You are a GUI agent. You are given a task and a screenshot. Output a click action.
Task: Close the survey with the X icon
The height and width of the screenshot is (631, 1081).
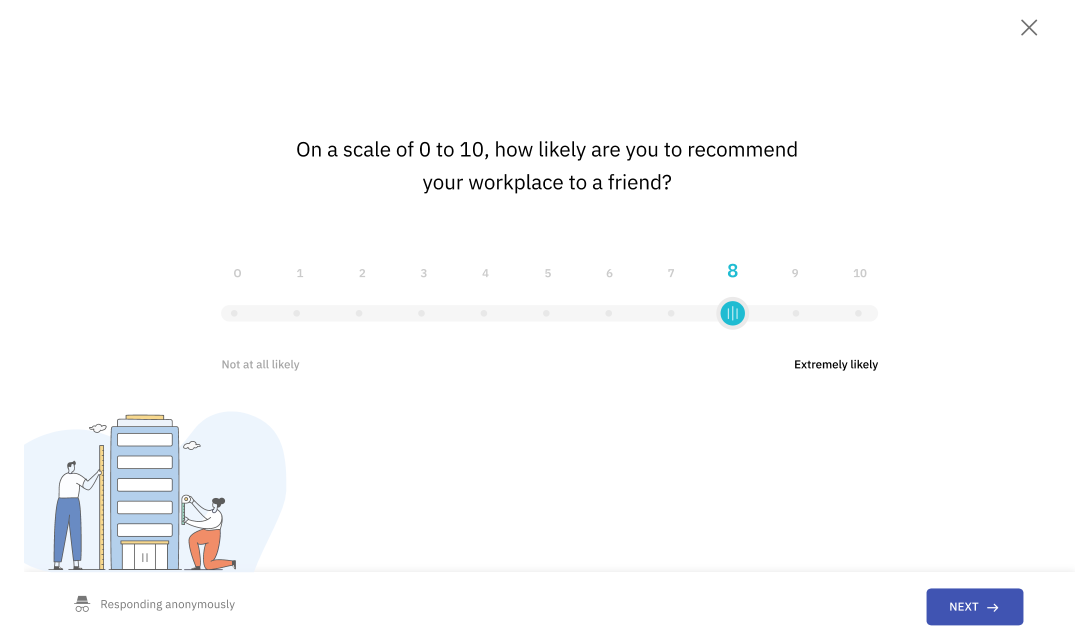1029,28
